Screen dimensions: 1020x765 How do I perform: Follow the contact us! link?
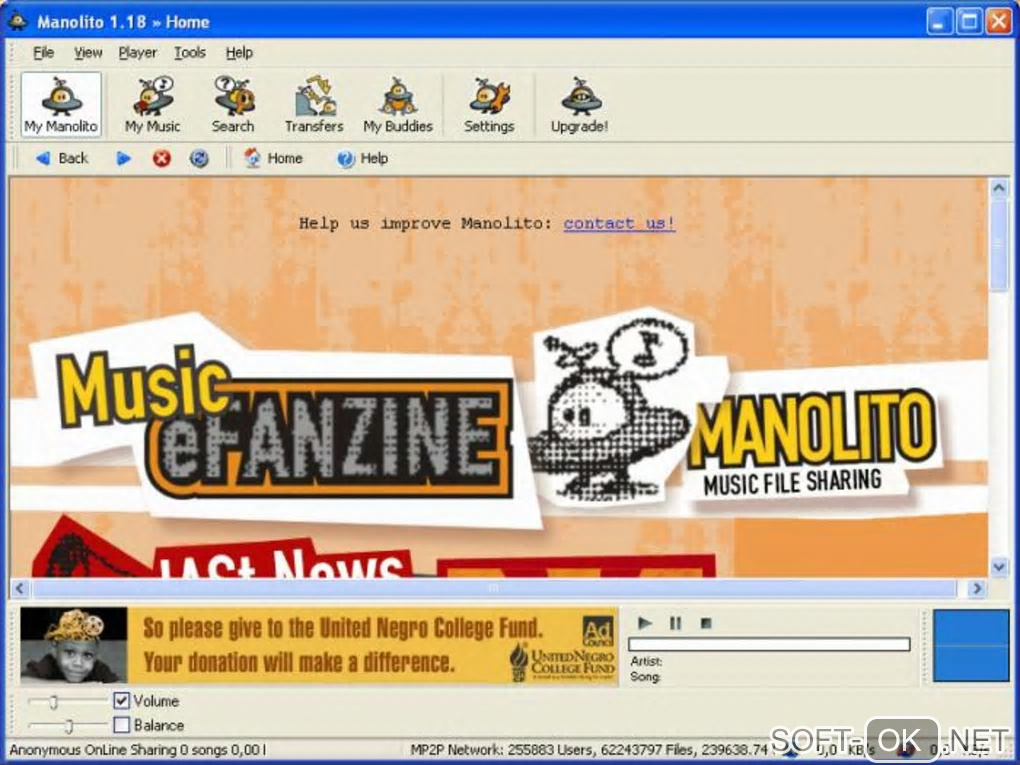619,223
